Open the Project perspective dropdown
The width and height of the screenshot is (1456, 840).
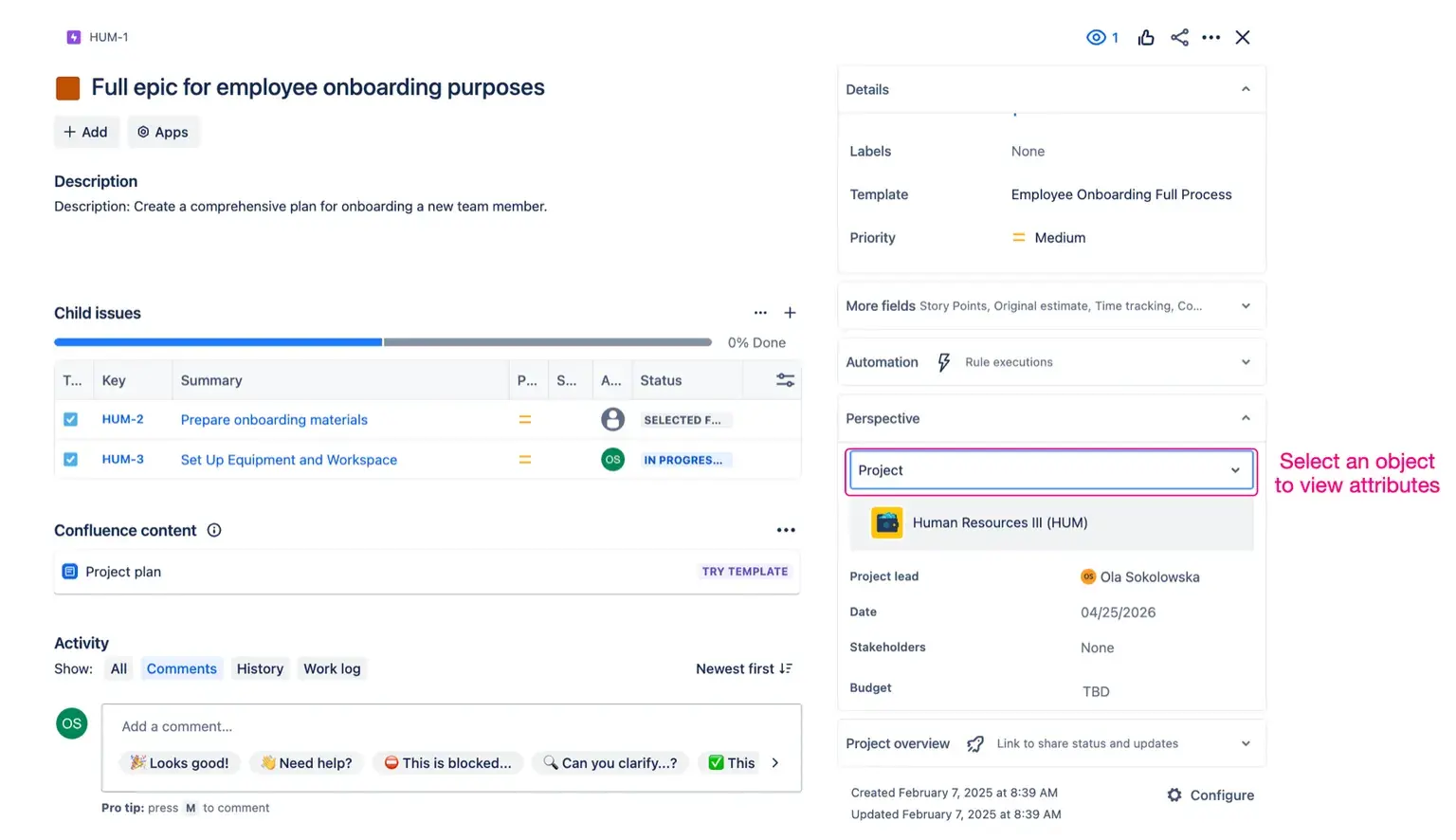(x=1050, y=470)
